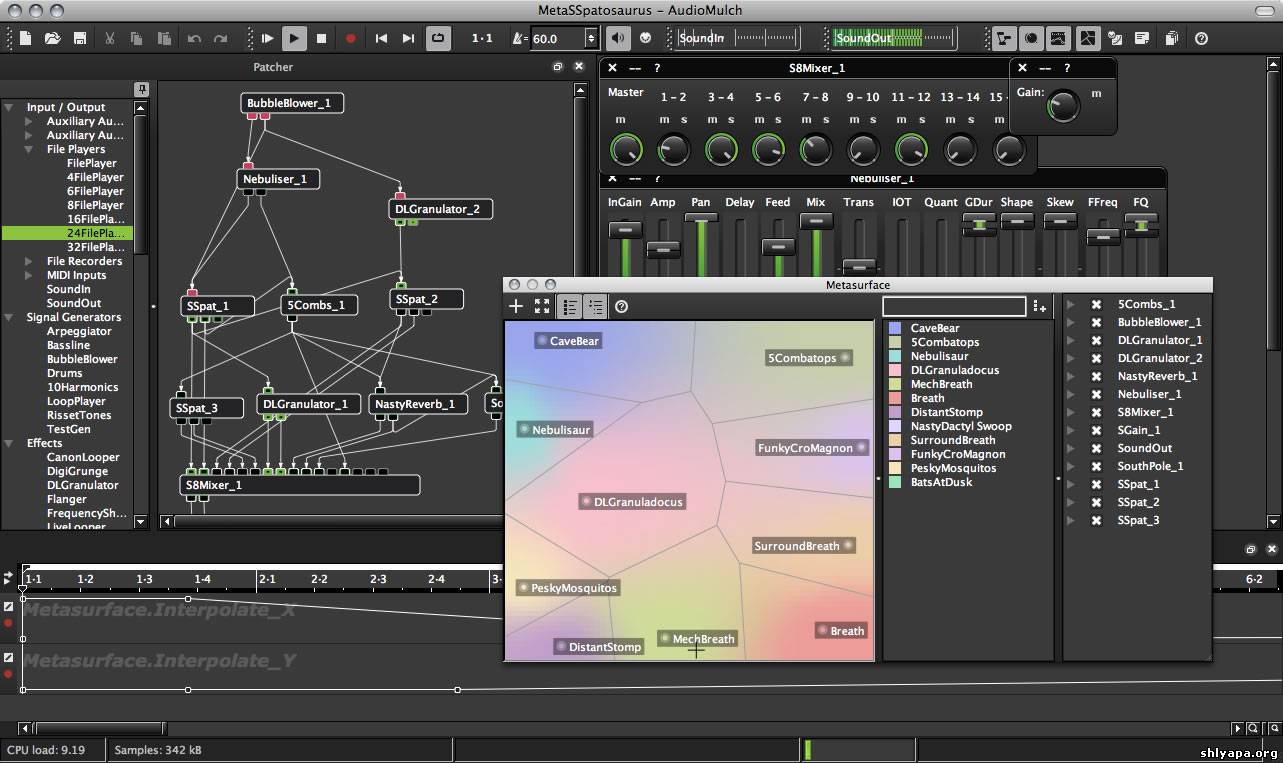Click the Save document icon

click(x=79, y=39)
